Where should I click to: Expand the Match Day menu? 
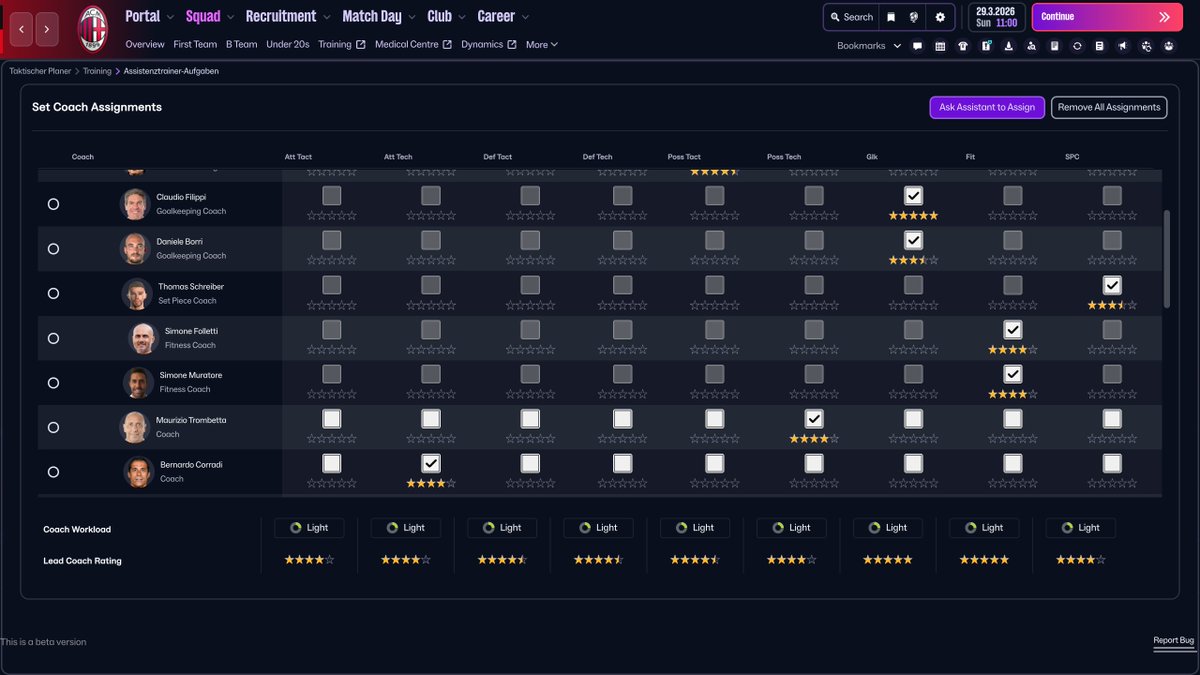[371, 16]
